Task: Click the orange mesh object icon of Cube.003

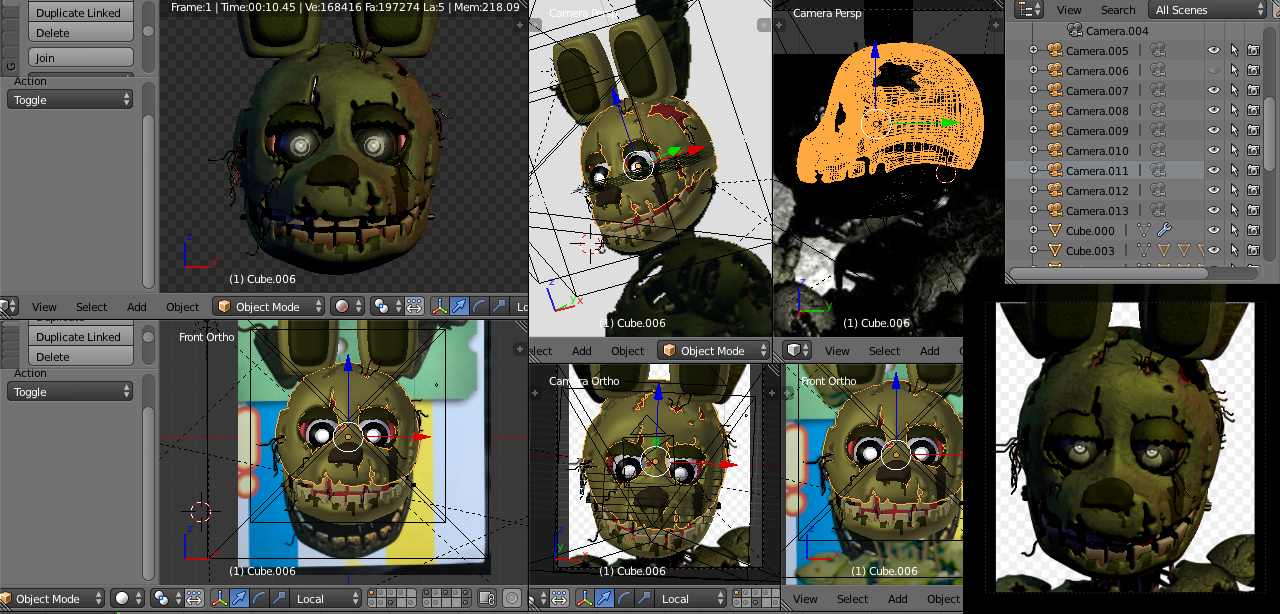Action: (x=1054, y=250)
